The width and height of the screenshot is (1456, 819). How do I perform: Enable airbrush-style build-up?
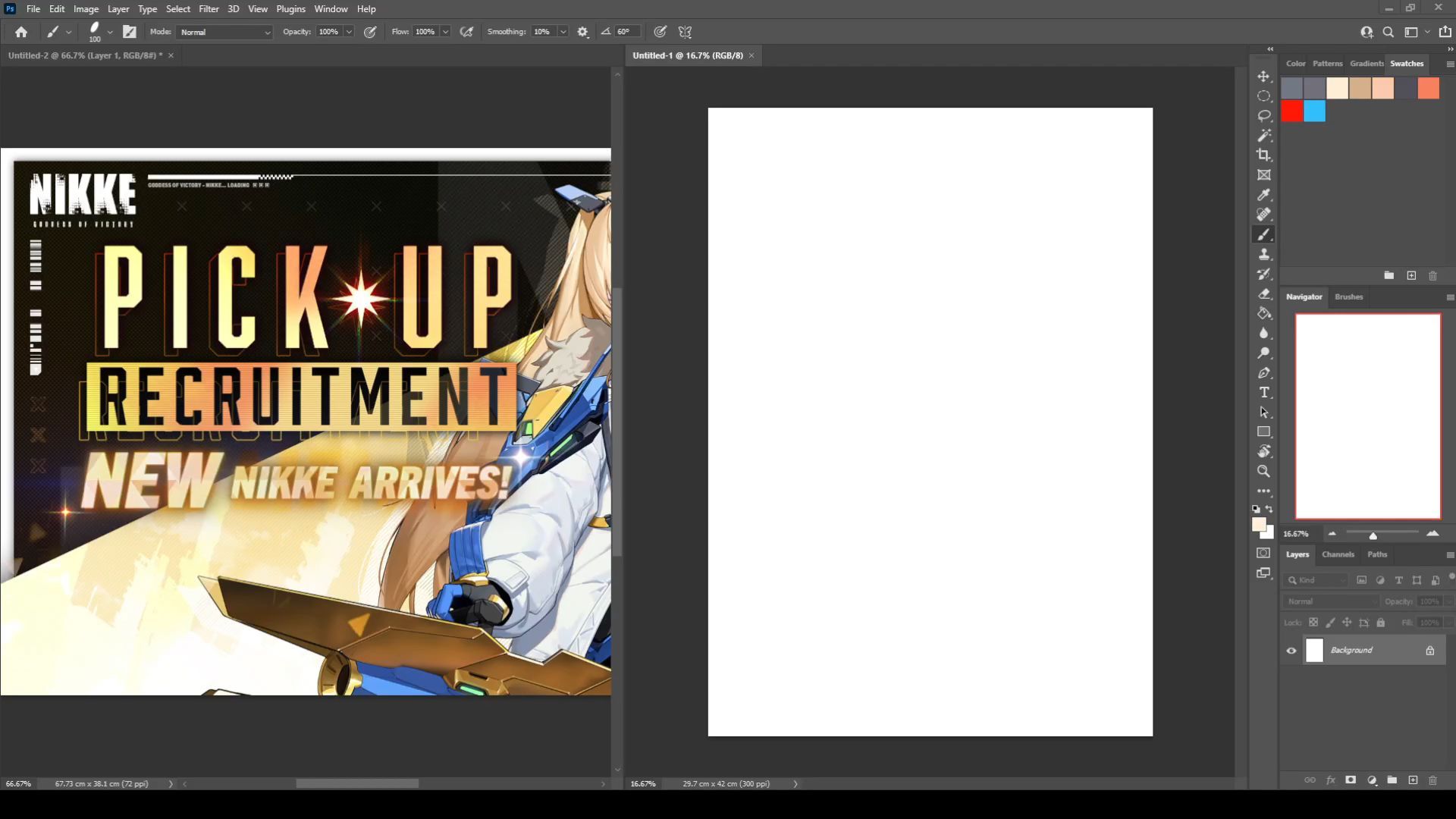click(466, 32)
